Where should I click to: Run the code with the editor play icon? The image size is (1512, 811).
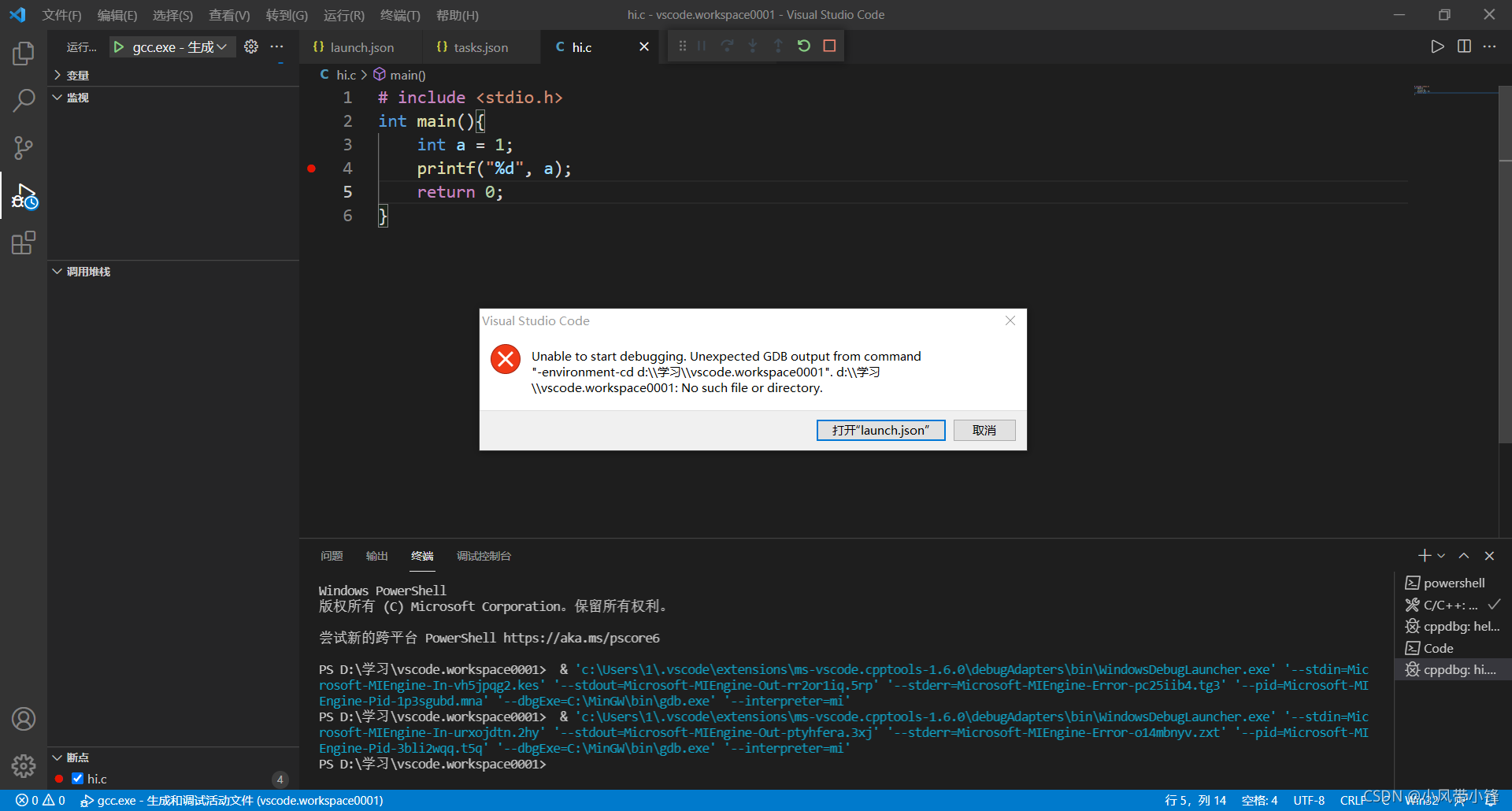pos(1437,46)
